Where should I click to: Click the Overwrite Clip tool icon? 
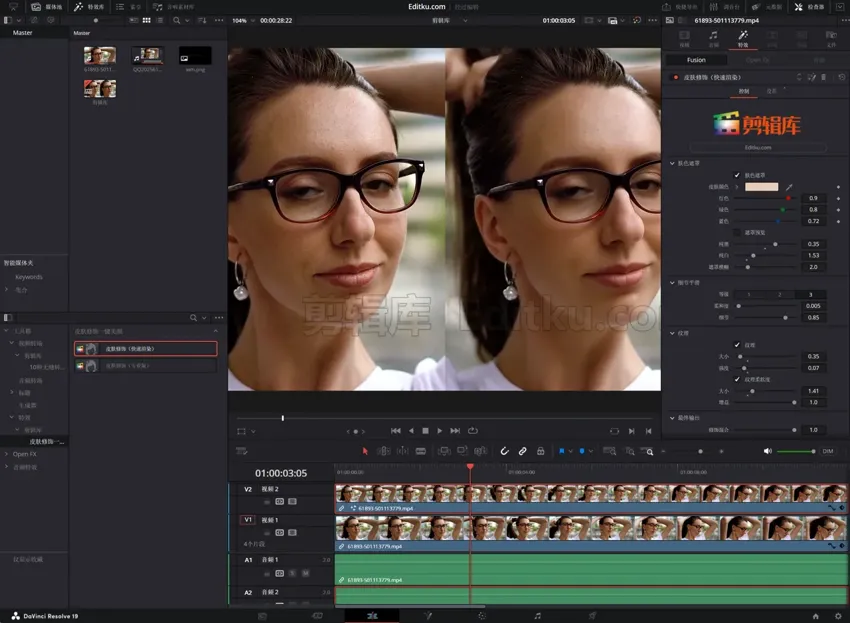coord(462,451)
